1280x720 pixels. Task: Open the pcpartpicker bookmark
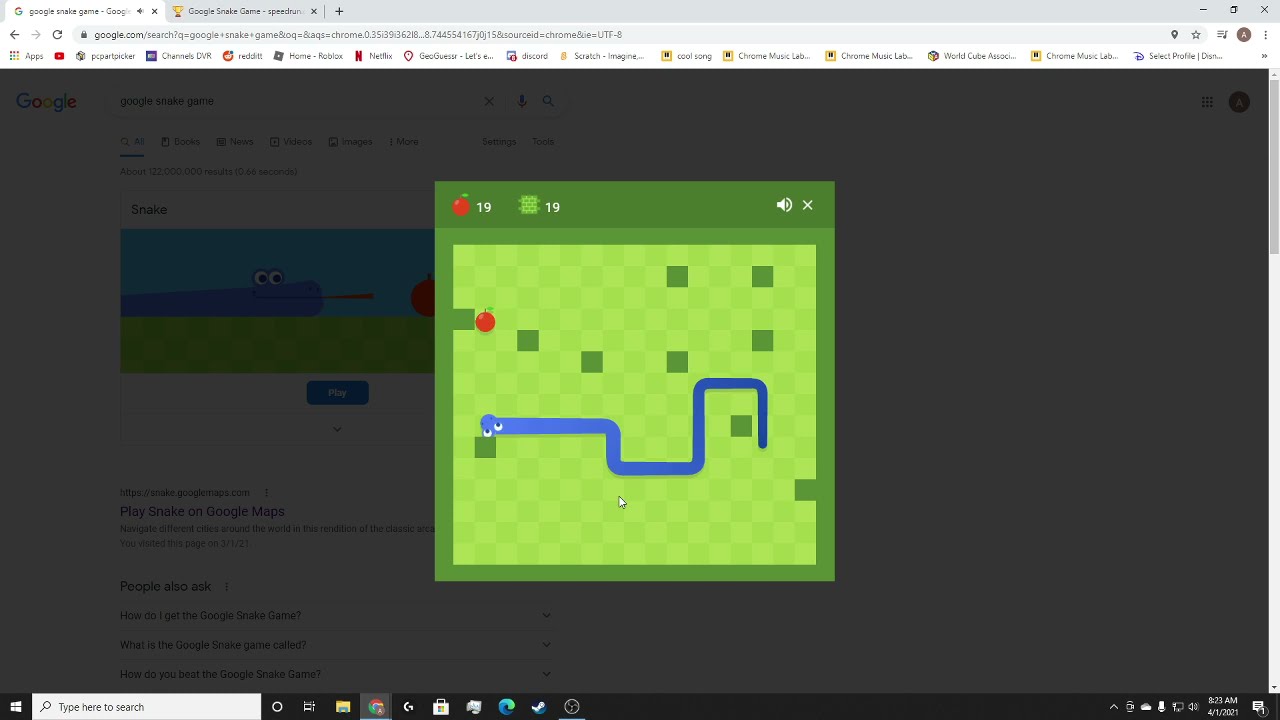(x=106, y=56)
